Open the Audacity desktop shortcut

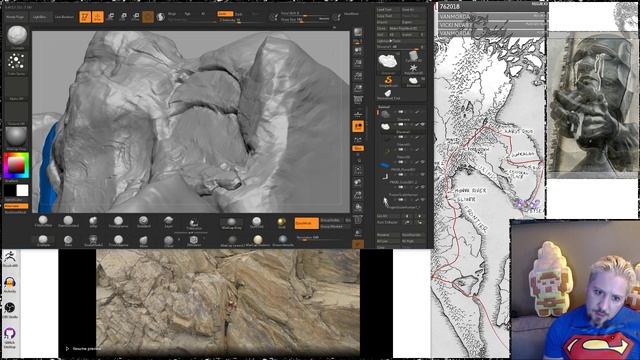[10, 284]
